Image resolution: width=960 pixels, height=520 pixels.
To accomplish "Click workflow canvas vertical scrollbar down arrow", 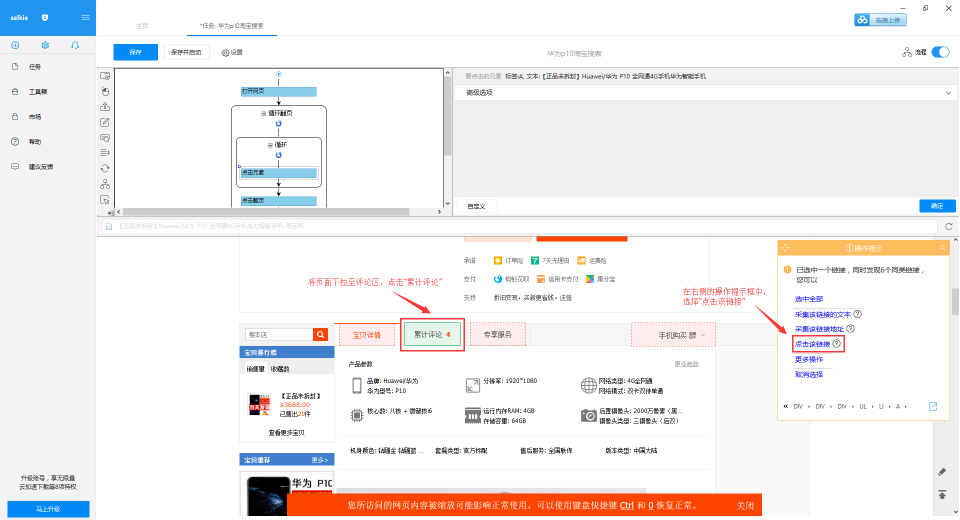I will (x=448, y=203).
